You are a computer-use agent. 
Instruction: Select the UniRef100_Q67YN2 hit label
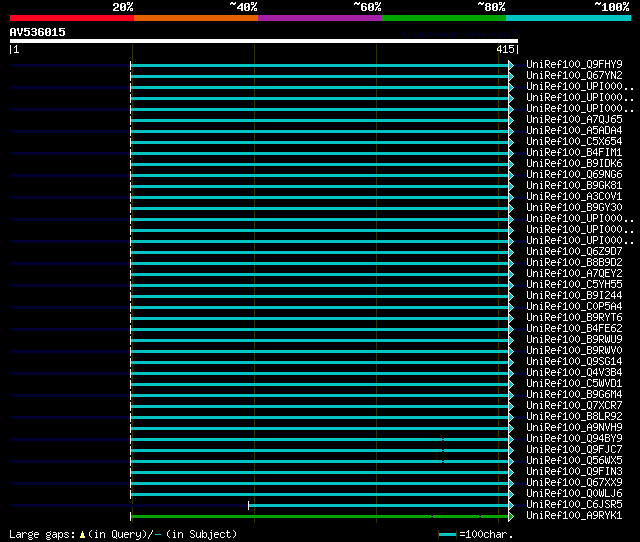click(x=574, y=76)
